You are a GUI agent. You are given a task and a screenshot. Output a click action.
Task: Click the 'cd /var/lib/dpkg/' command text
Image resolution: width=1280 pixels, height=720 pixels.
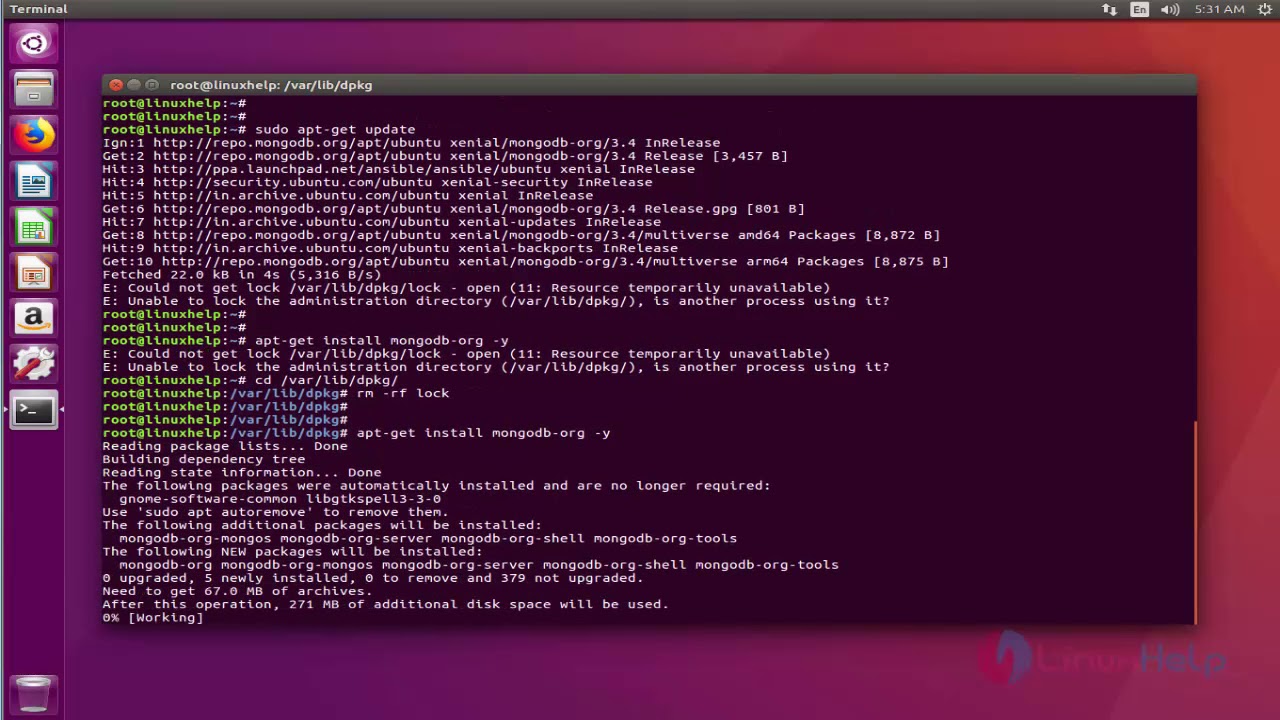[327, 380]
